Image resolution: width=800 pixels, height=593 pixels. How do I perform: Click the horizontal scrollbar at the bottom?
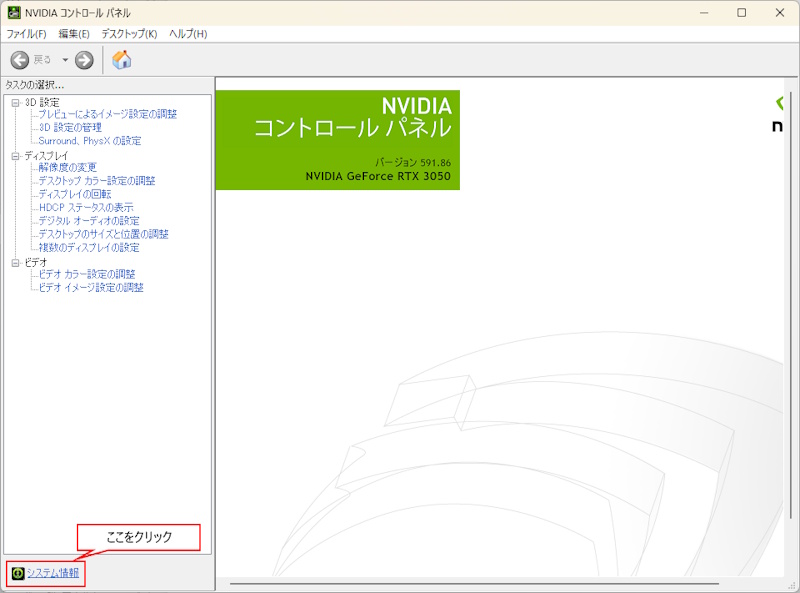[x=500, y=583]
